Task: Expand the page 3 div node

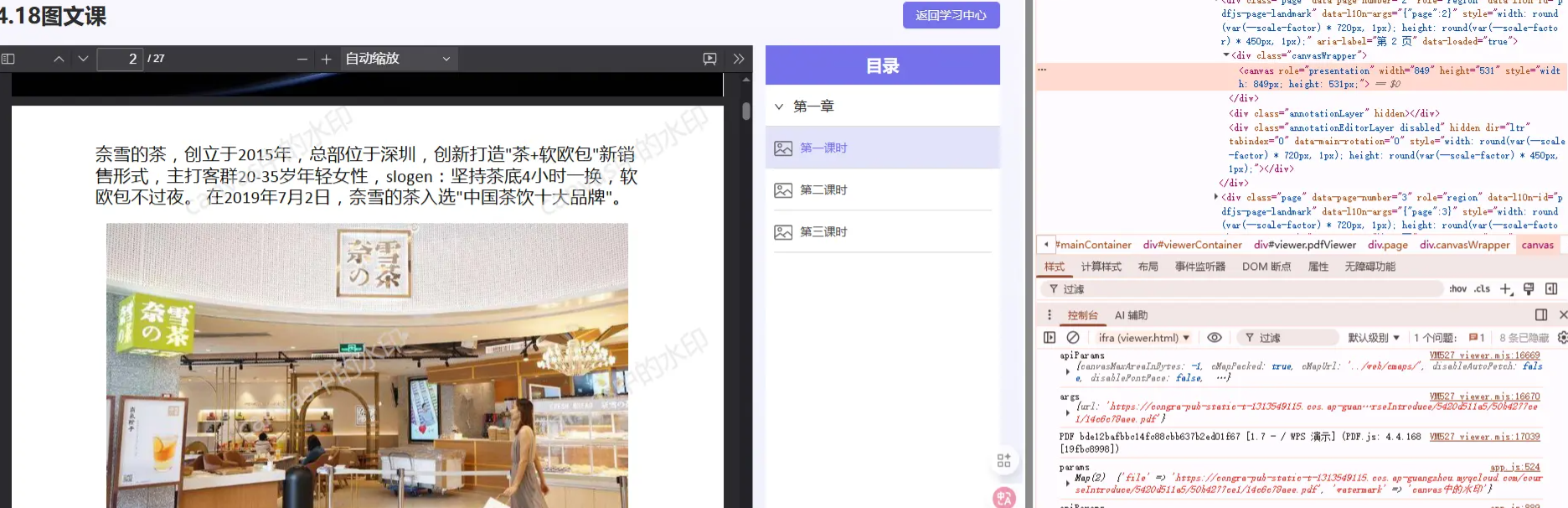Action: point(1216,197)
